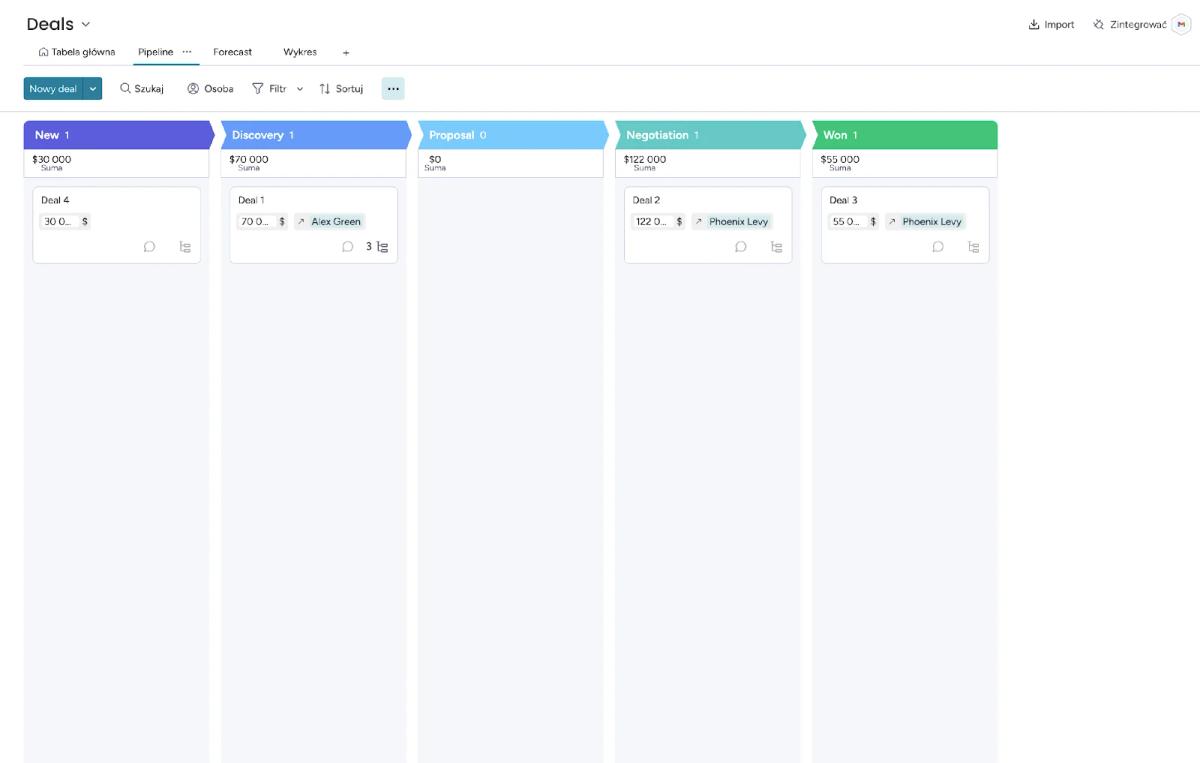The height and width of the screenshot is (763, 1200).
Task: Expand the Filtr dropdown arrow
Action: click(300, 89)
